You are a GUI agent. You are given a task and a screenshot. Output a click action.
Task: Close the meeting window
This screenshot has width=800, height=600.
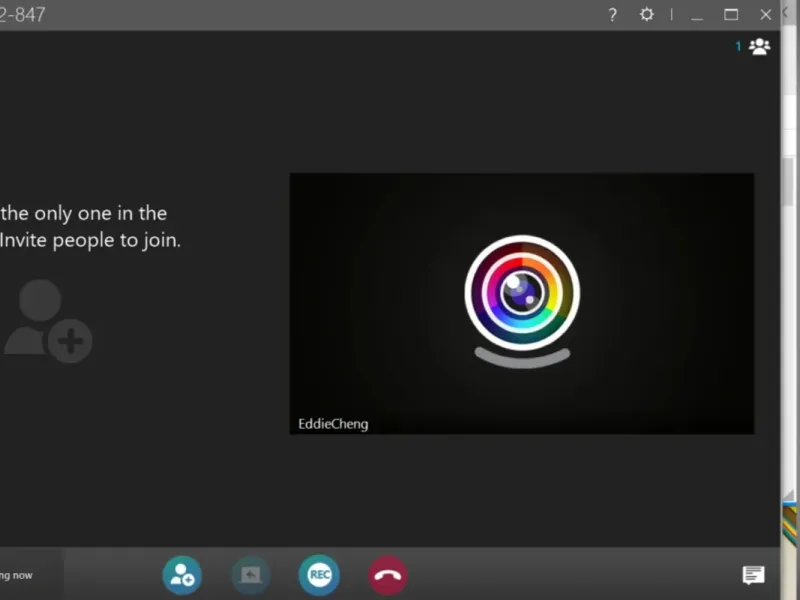coord(766,15)
